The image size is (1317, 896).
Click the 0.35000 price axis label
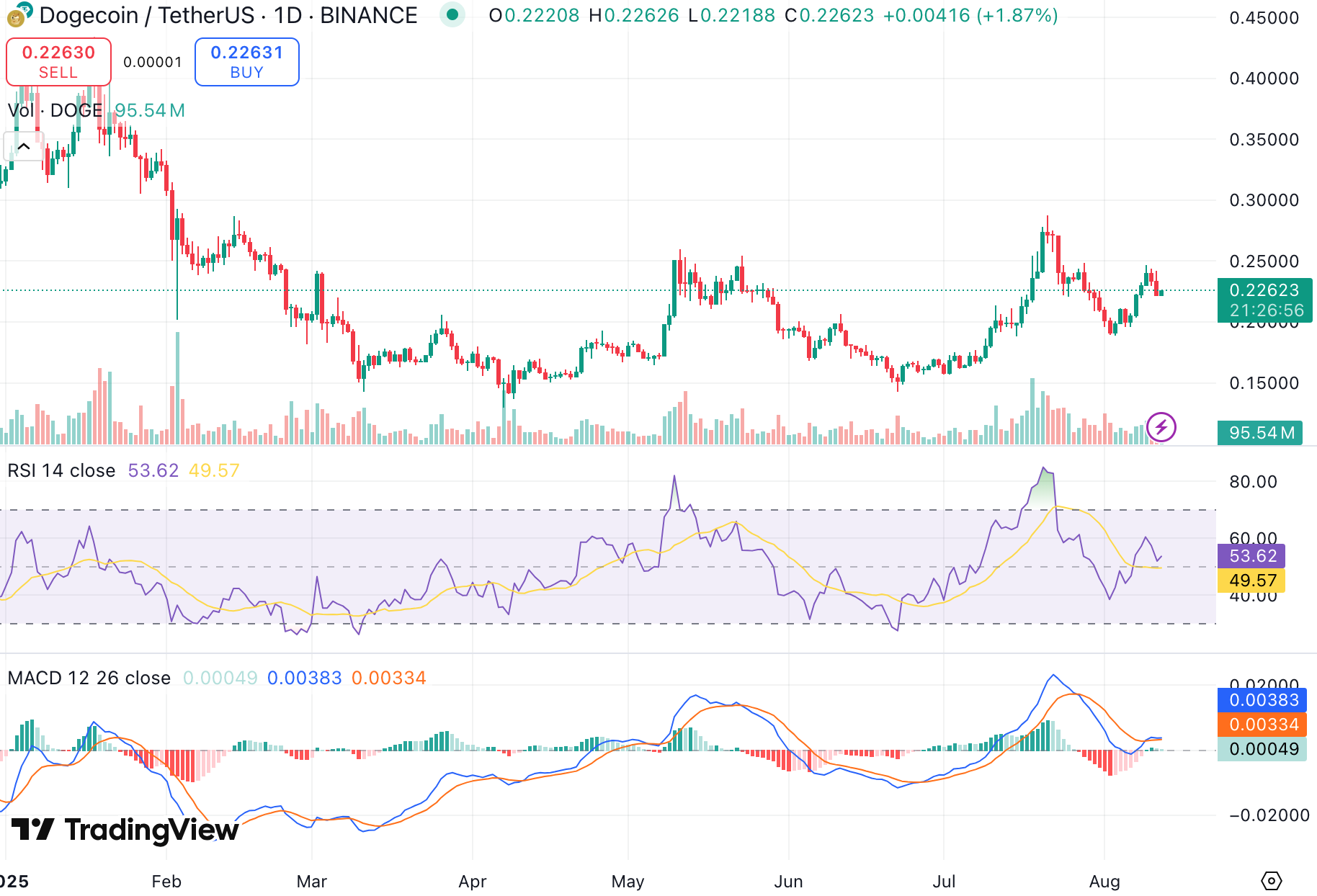point(1264,140)
